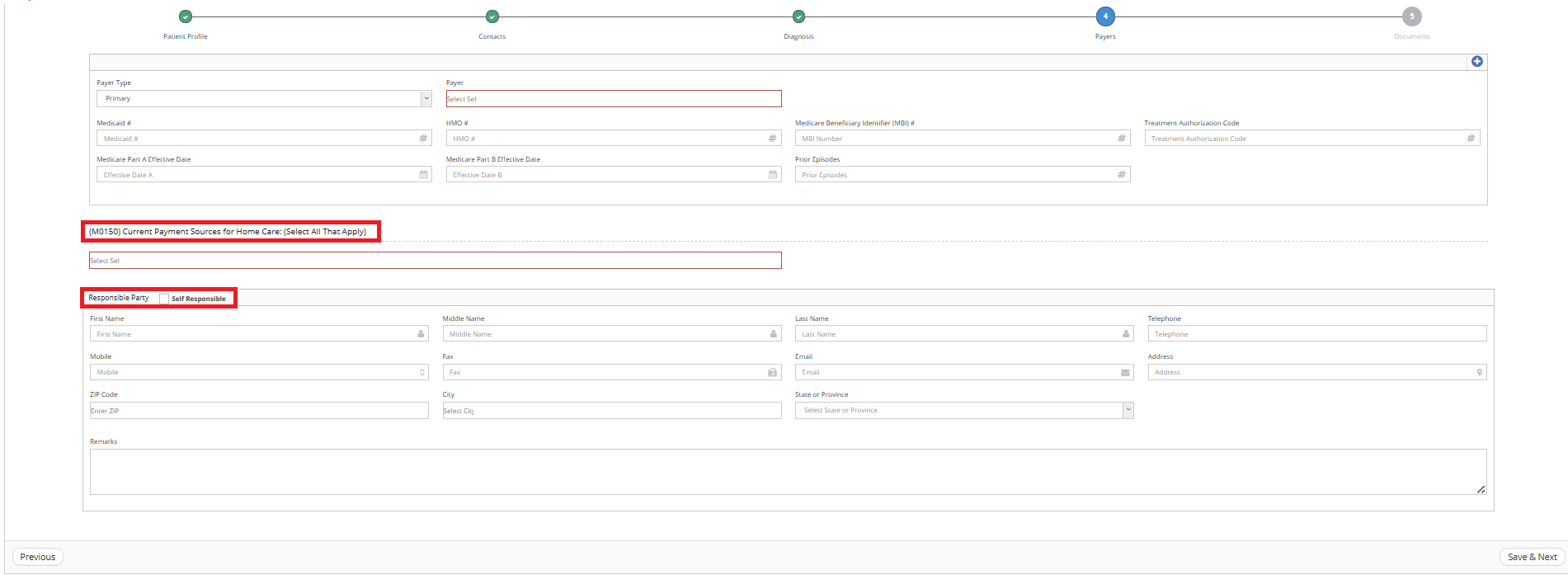Click hash icon in HMO # field
Screen dimensions: 1568x575
[x=772, y=139]
